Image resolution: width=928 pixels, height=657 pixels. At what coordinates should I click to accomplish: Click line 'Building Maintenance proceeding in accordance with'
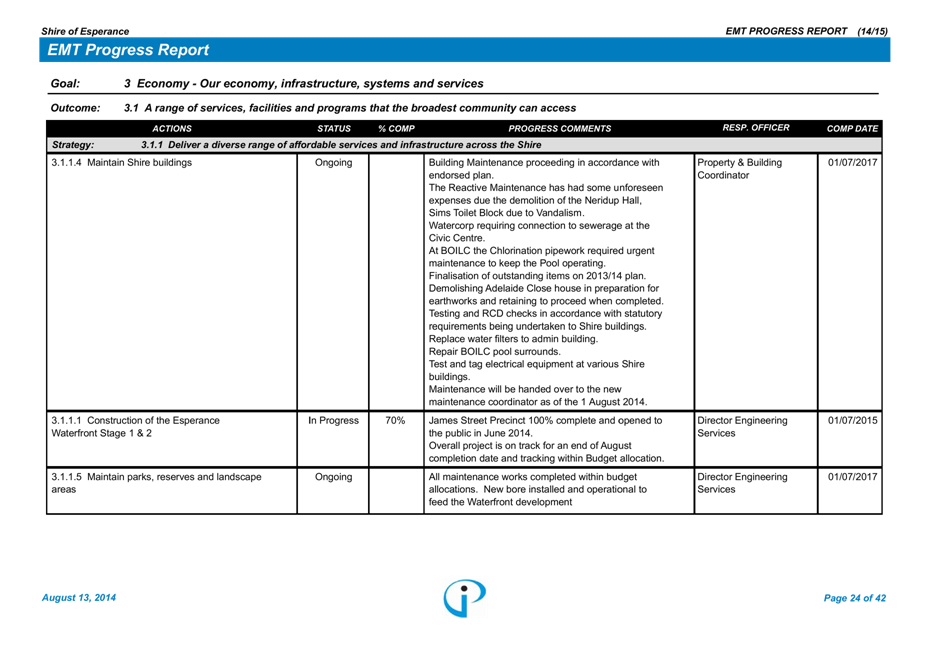[544, 162]
